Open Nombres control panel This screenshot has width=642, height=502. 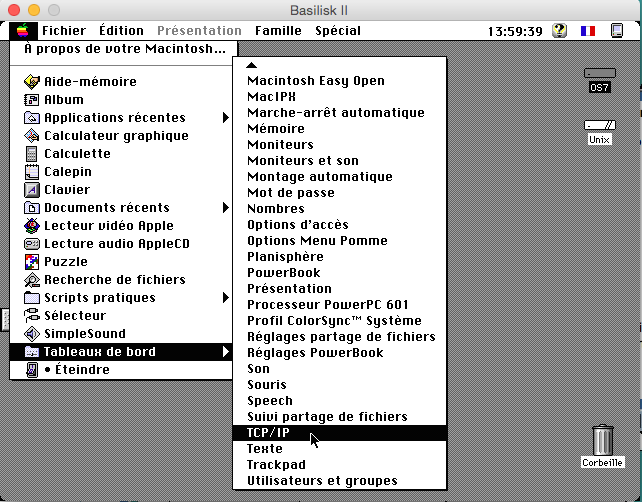click(339, 208)
